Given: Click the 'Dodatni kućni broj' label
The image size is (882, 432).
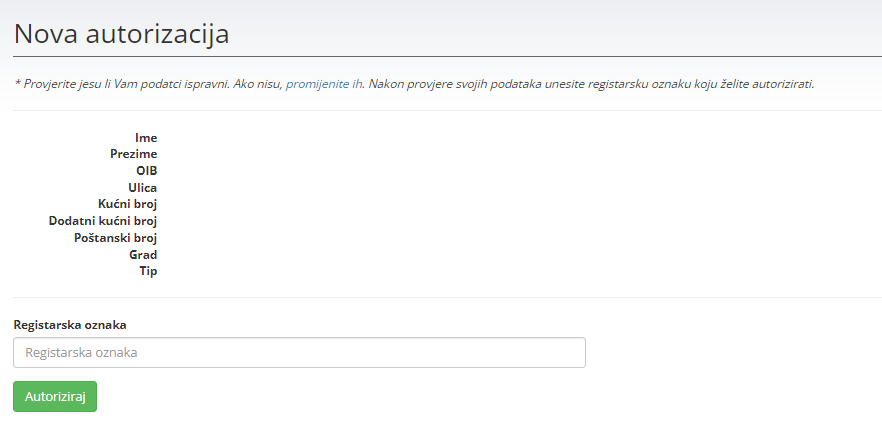Looking at the screenshot, I should (103, 221).
